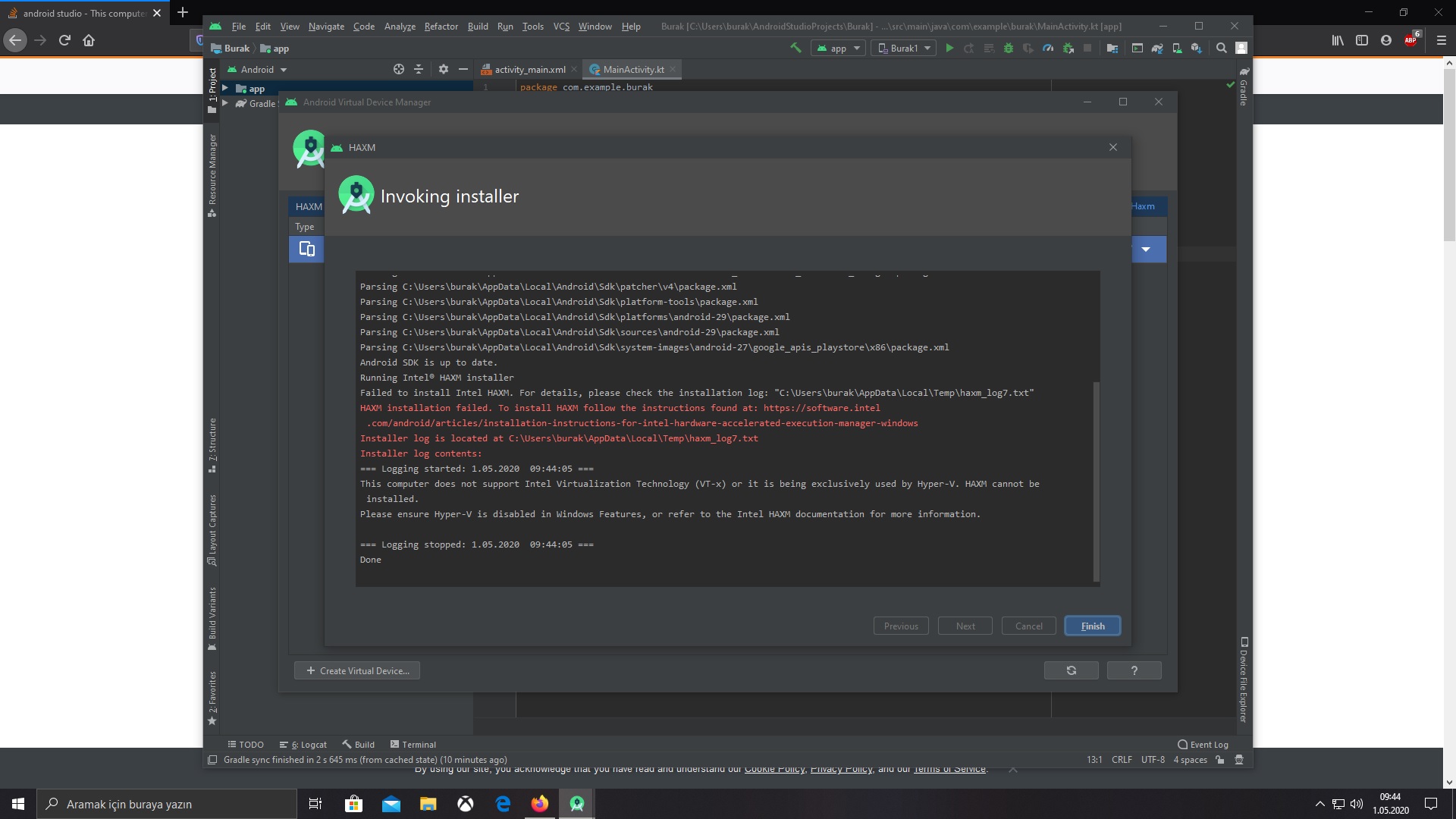Open the Terminal tool window
Screen dimensions: 1456x819
coord(413,745)
